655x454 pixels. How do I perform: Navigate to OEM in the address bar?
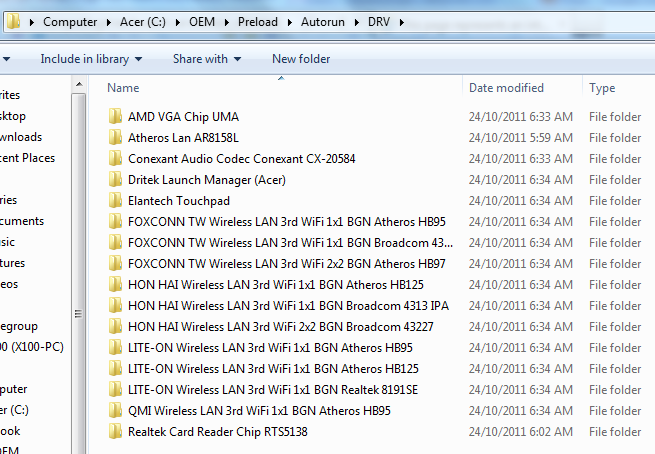click(x=202, y=22)
